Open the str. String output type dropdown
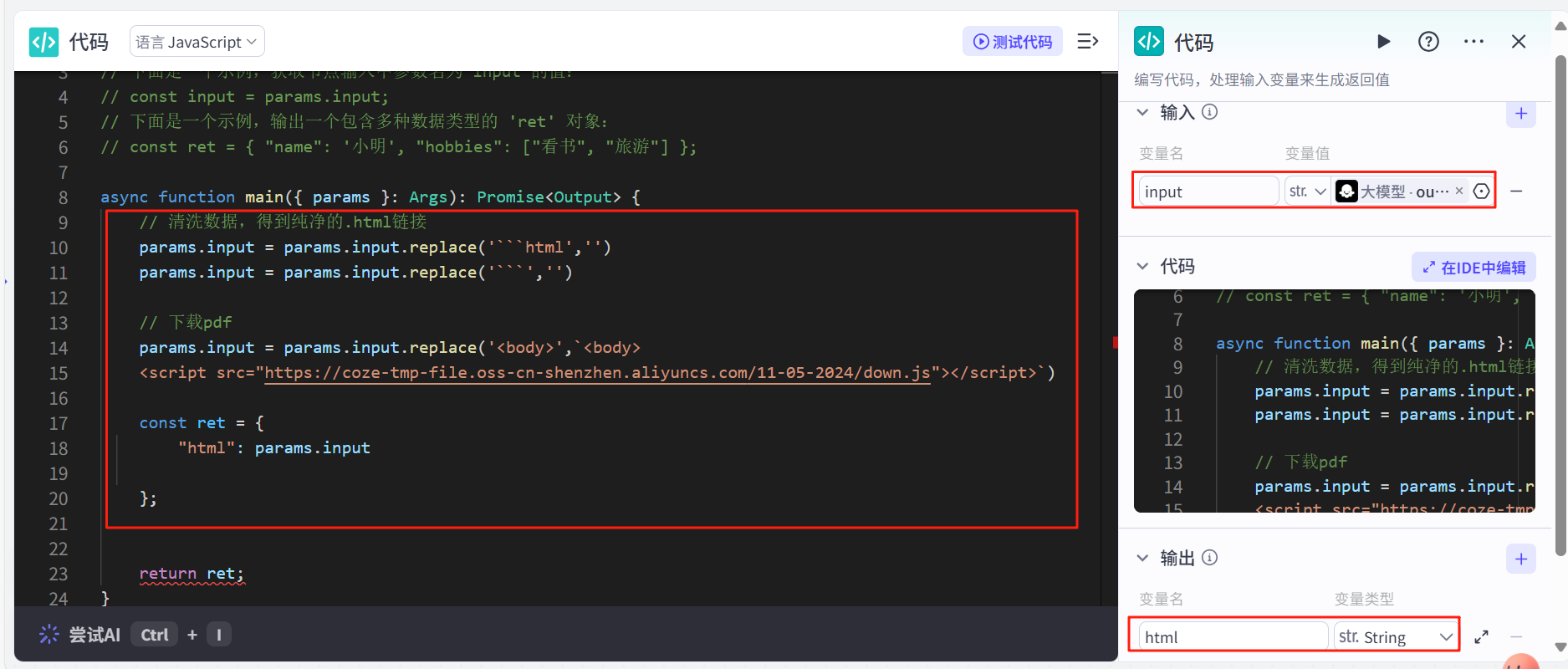1568x669 pixels. [x=1396, y=637]
